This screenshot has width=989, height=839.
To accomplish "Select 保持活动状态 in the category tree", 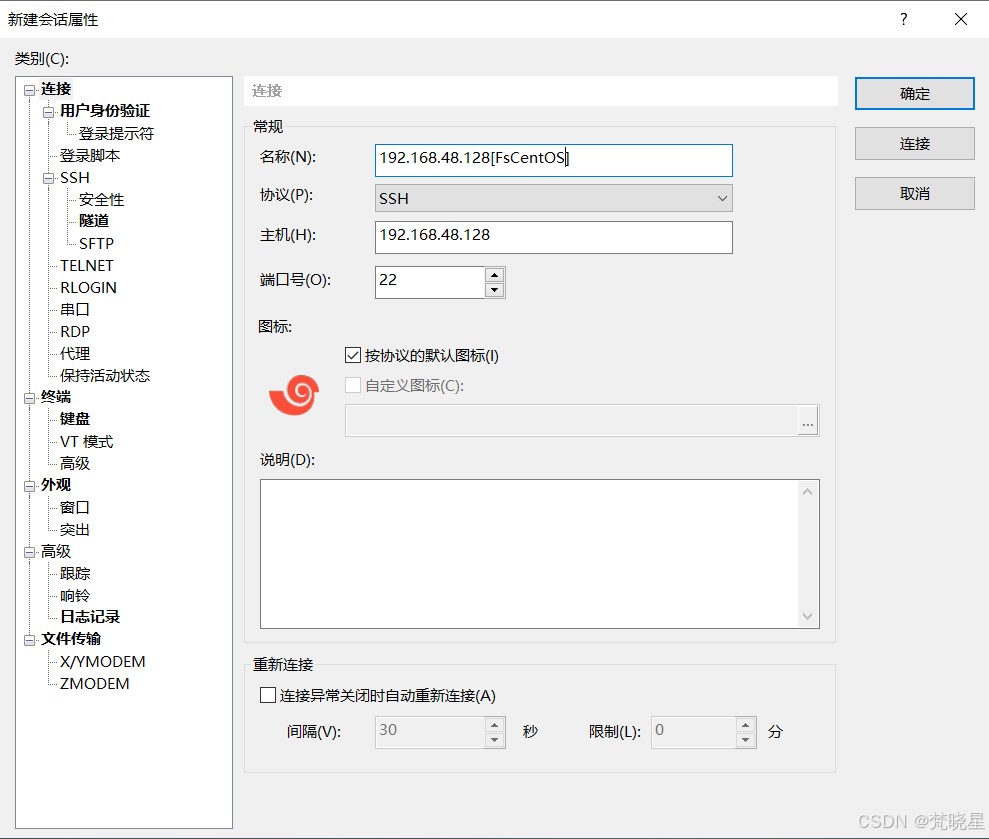I will coord(105,375).
